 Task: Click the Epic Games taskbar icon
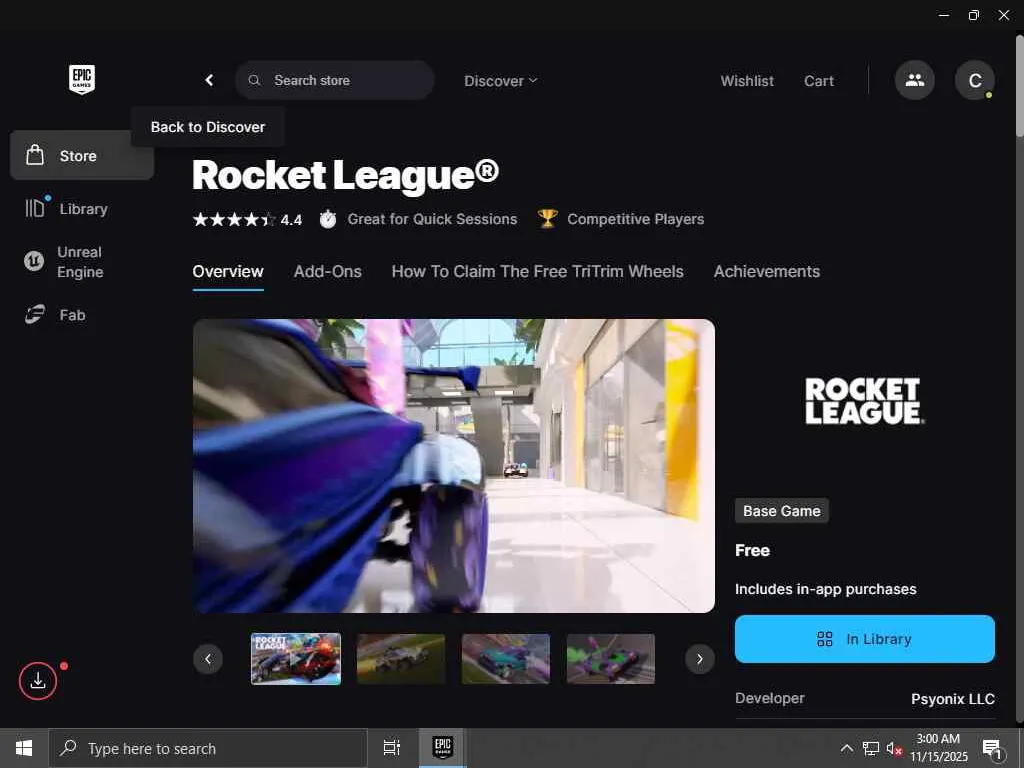point(443,748)
